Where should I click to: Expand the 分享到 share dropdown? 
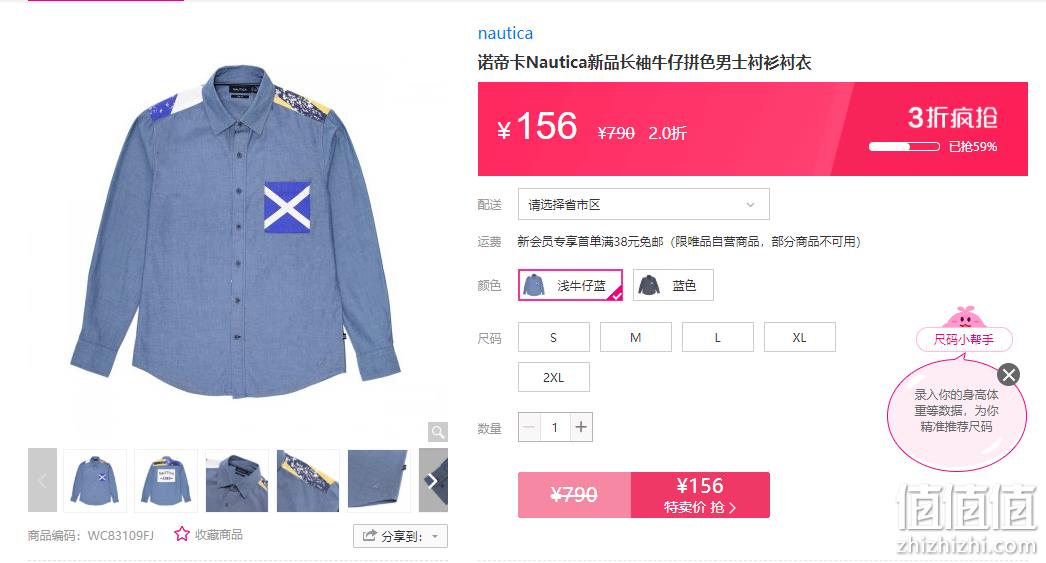pyautogui.click(x=400, y=536)
